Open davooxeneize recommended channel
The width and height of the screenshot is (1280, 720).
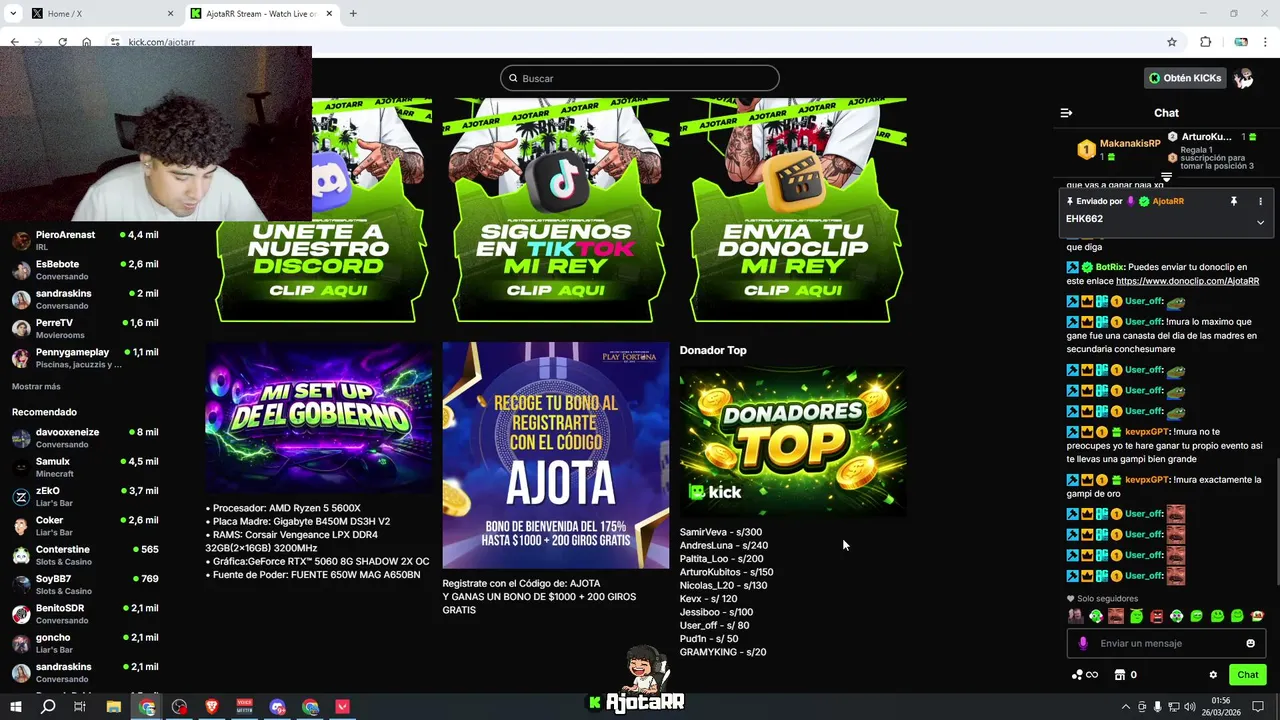(x=86, y=438)
